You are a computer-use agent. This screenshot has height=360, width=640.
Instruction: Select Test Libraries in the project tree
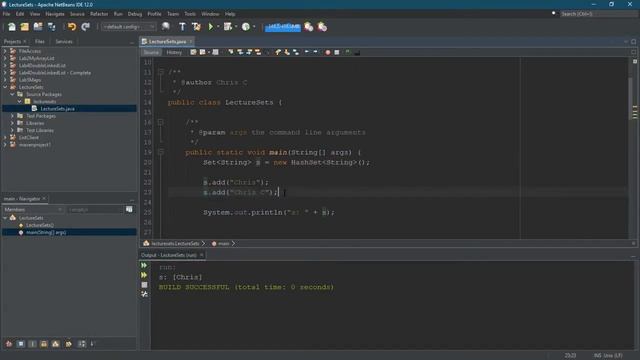(40, 130)
